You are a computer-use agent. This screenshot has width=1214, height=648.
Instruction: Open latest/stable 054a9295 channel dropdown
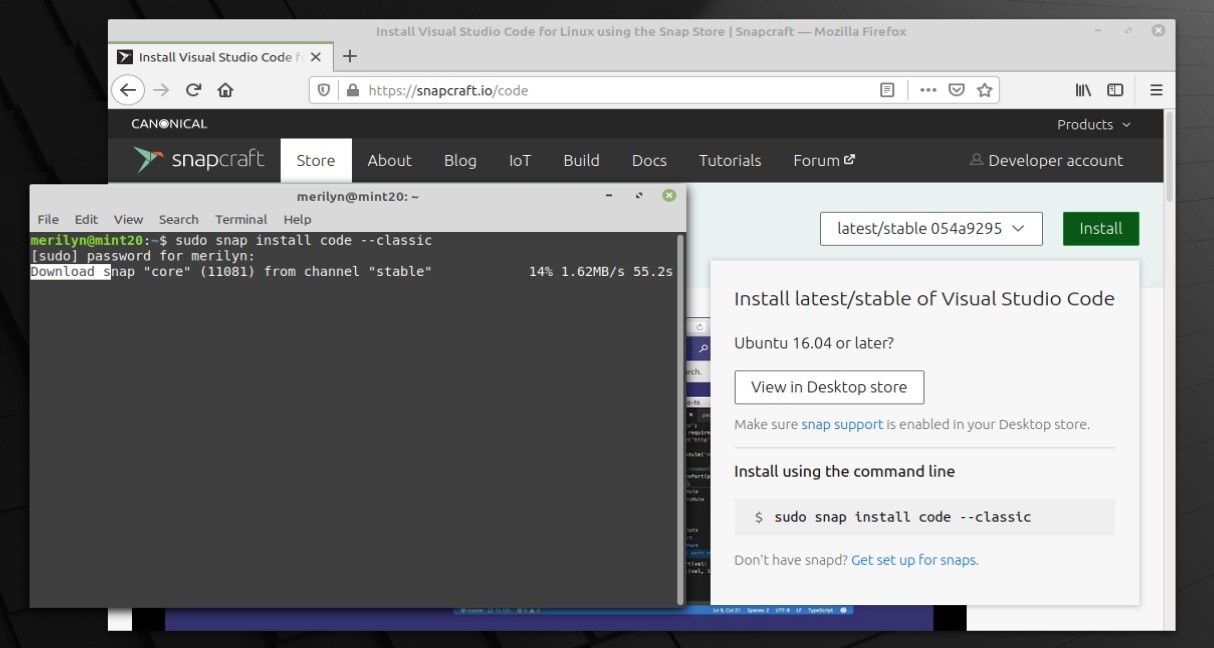pyautogui.click(x=931, y=228)
